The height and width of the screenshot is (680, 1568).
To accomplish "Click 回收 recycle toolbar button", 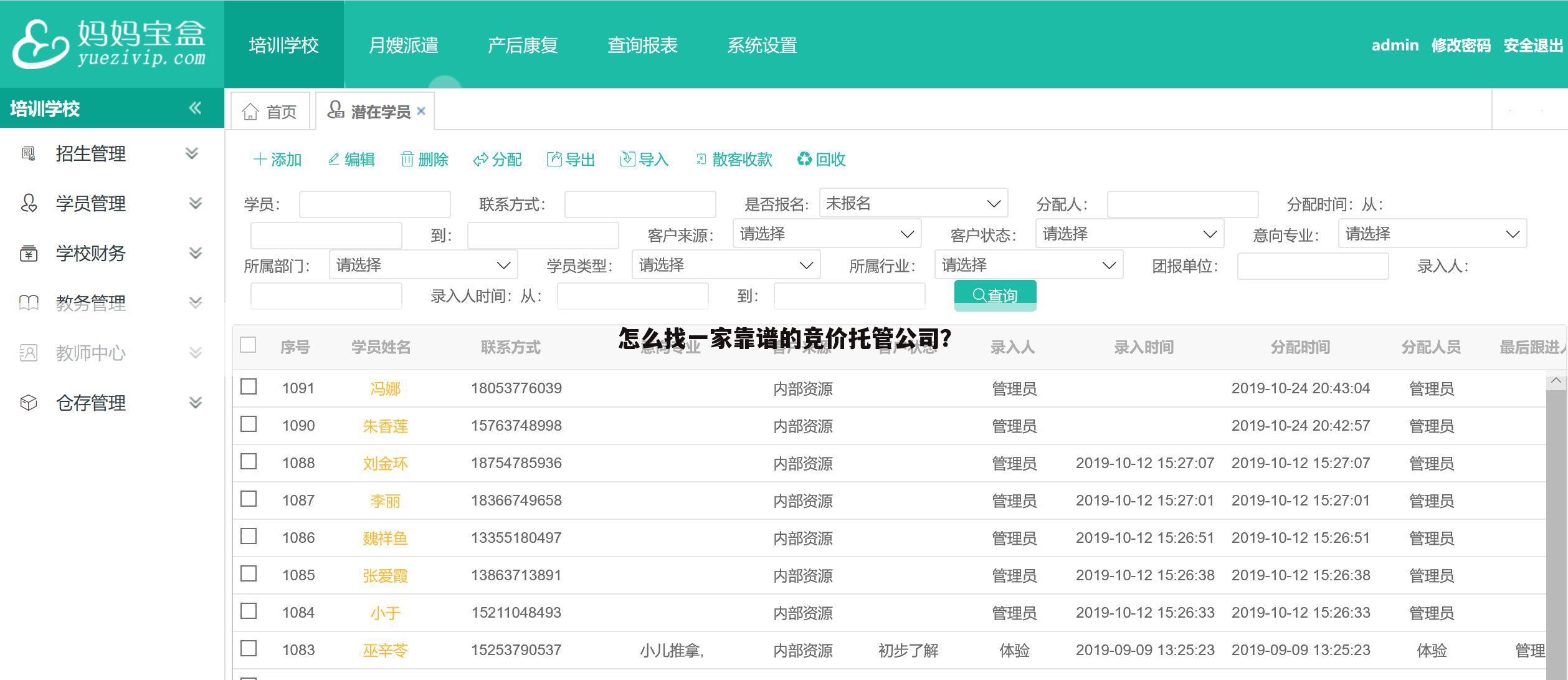I will (x=821, y=160).
